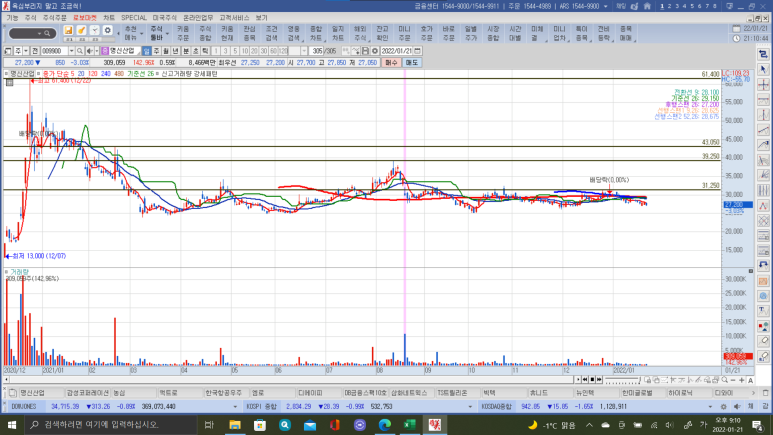Click the table icon below the 명신산업 legend
773x435 pixels.
coord(9,82)
